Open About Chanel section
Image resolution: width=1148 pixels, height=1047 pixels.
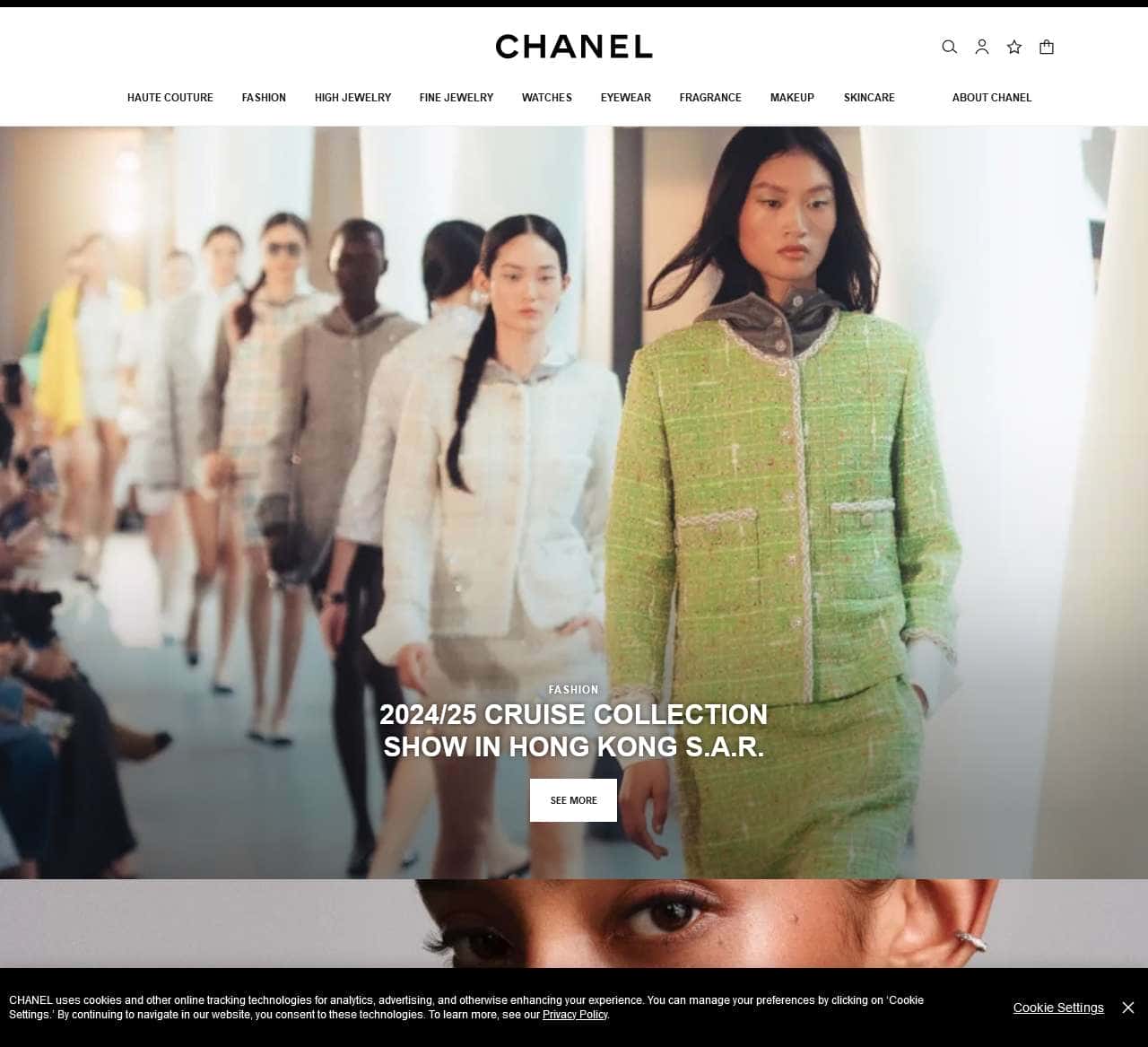coord(992,97)
